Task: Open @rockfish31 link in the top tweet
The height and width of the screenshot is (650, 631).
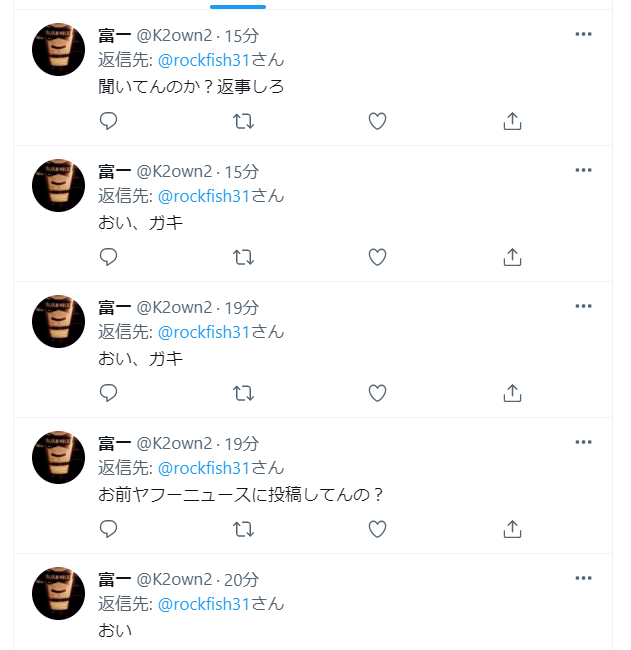Action: click(x=204, y=60)
